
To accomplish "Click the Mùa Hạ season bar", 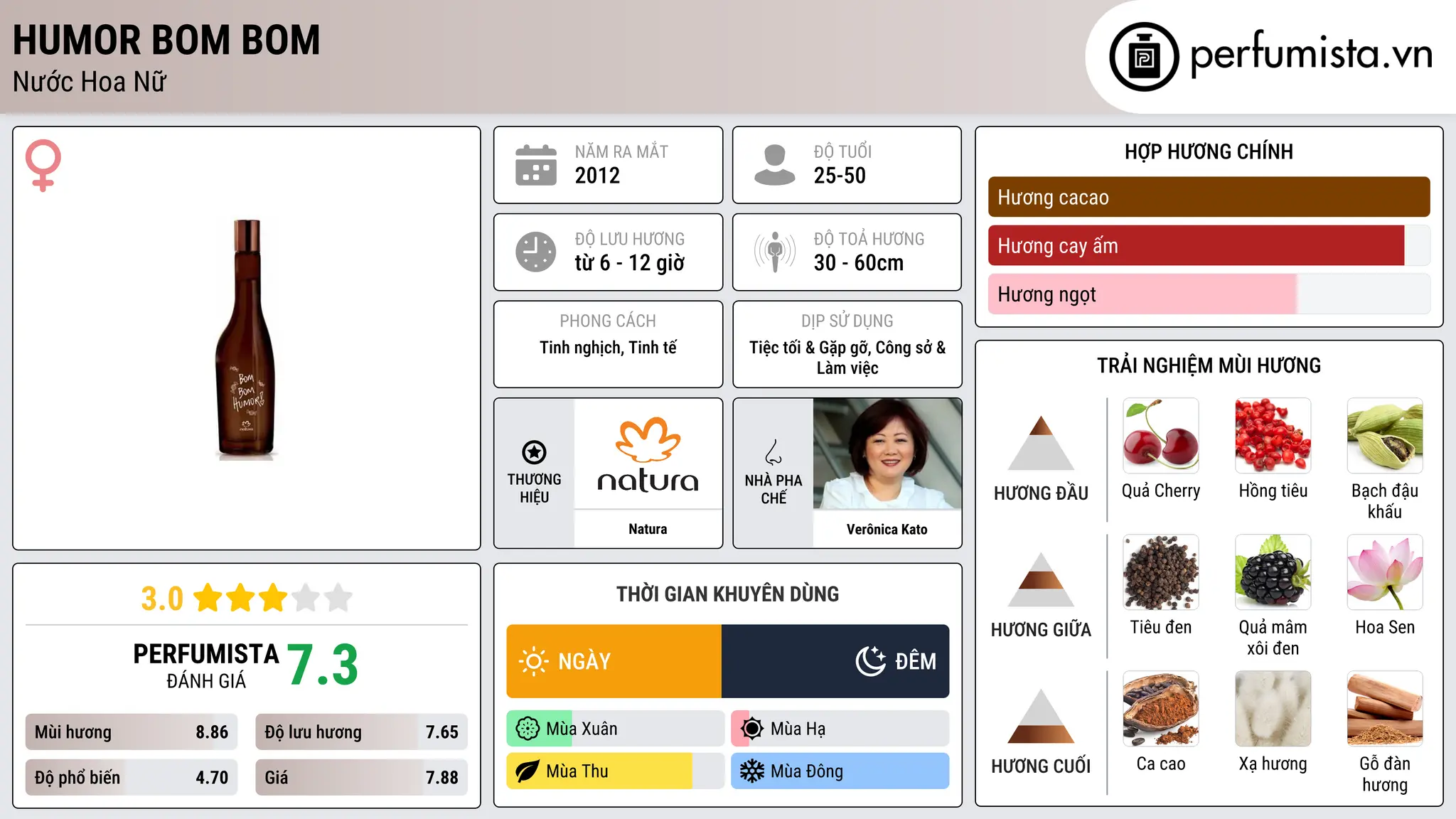I will (840, 729).
